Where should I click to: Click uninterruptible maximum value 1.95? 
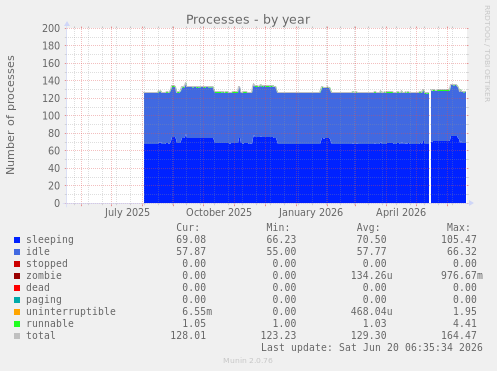click(x=465, y=312)
